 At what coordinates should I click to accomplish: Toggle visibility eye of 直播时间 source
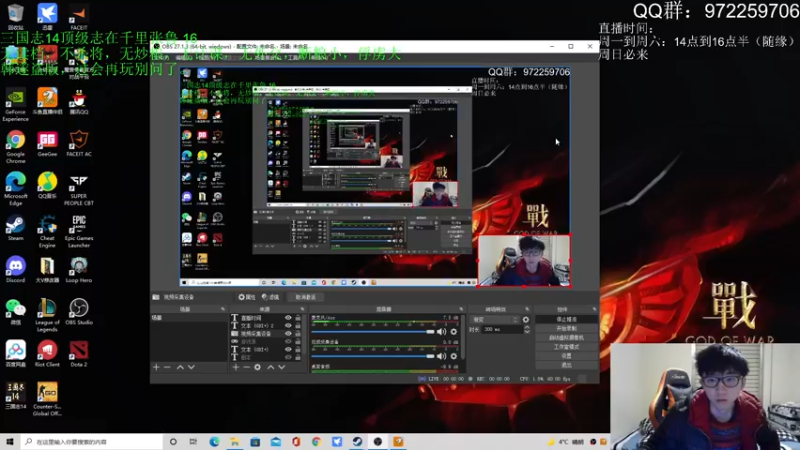(x=288, y=318)
